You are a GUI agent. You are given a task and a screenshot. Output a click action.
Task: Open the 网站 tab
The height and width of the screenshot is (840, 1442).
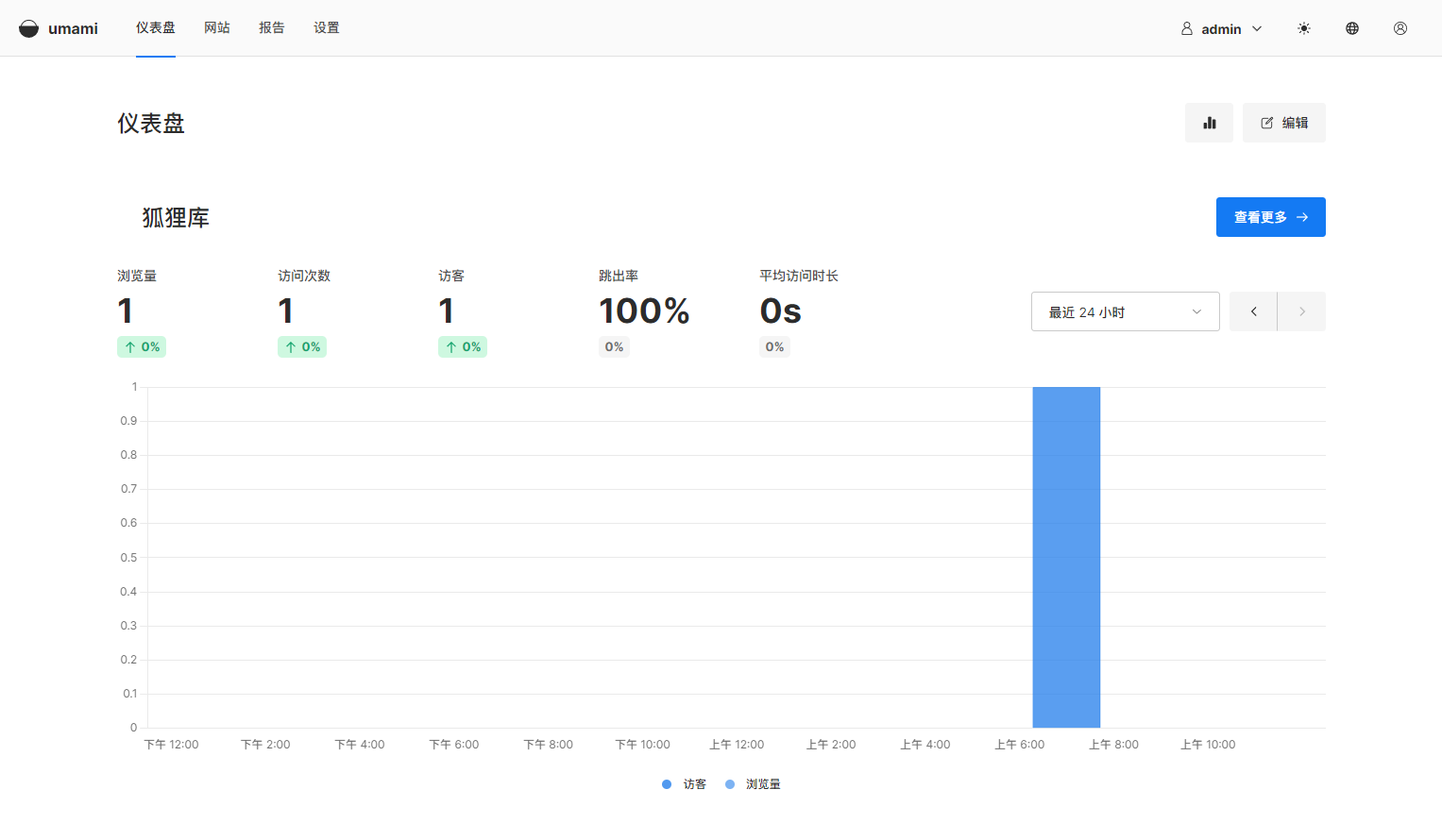[x=217, y=28]
